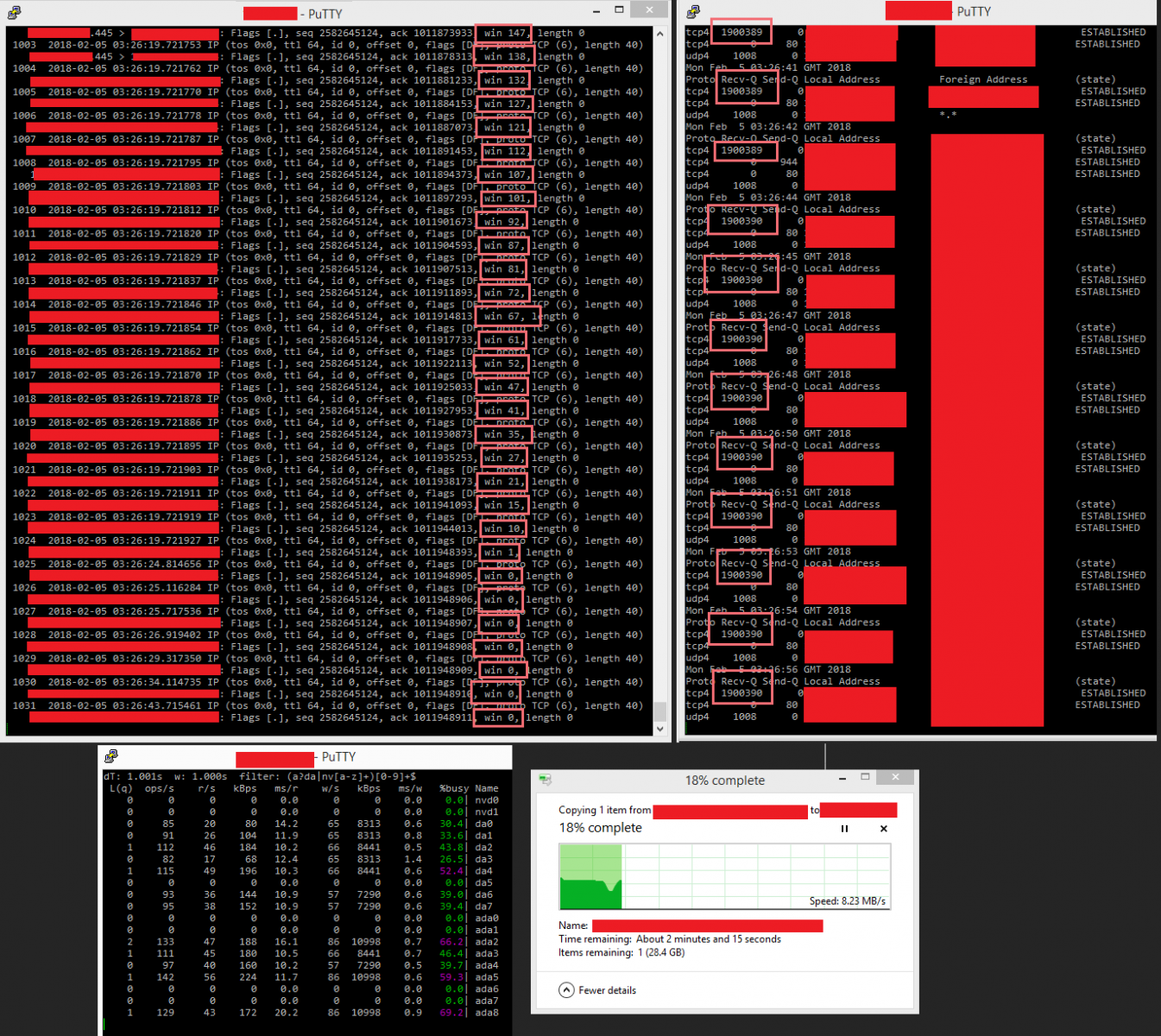Click the scrollbar thumb in tcpdump PuTTY window

coord(660,711)
